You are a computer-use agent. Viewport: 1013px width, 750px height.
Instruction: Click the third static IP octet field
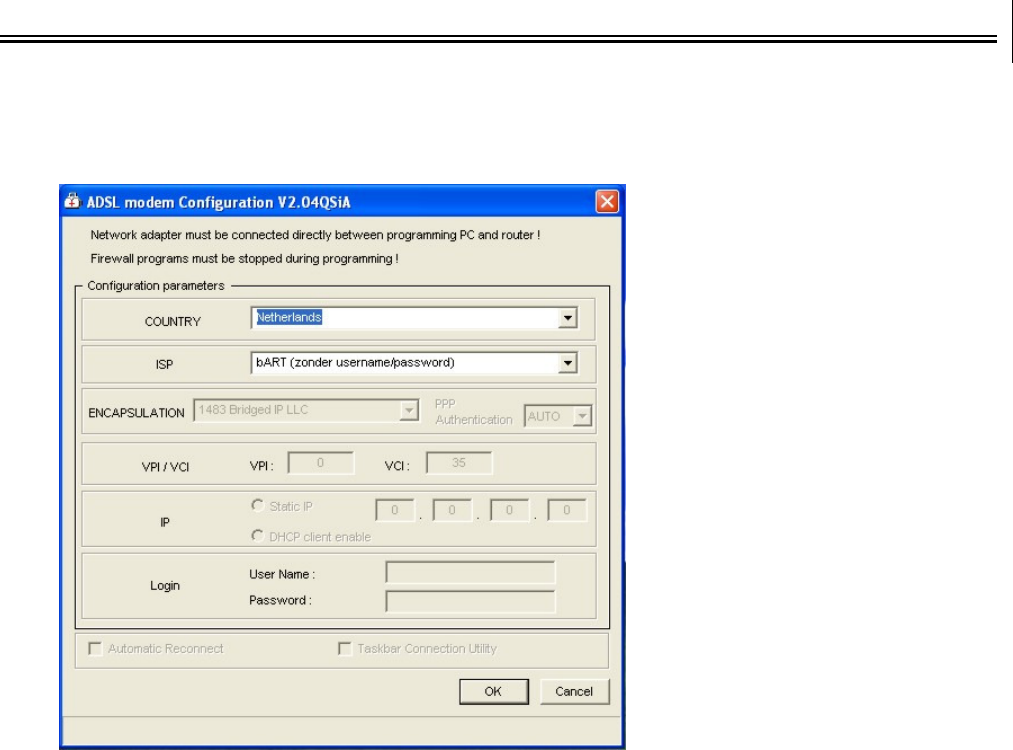point(509,510)
